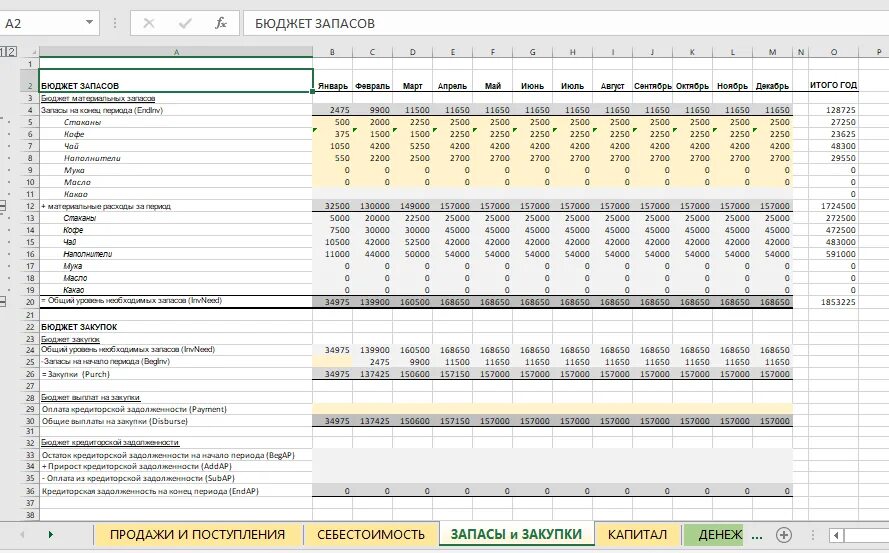Switch to КАПИТАЛ sheet tab
Screen dimensions: 889x553
pyautogui.click(x=637, y=534)
